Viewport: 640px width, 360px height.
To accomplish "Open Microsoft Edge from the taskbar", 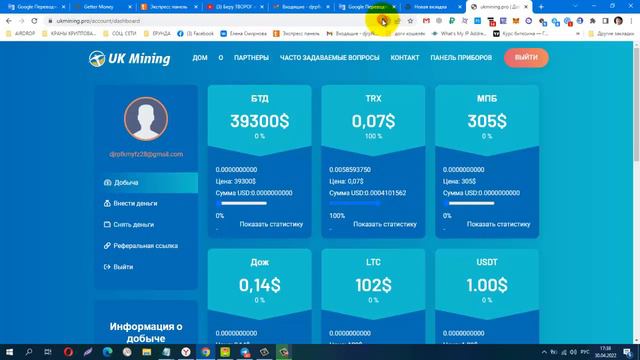I will click(x=107, y=352).
